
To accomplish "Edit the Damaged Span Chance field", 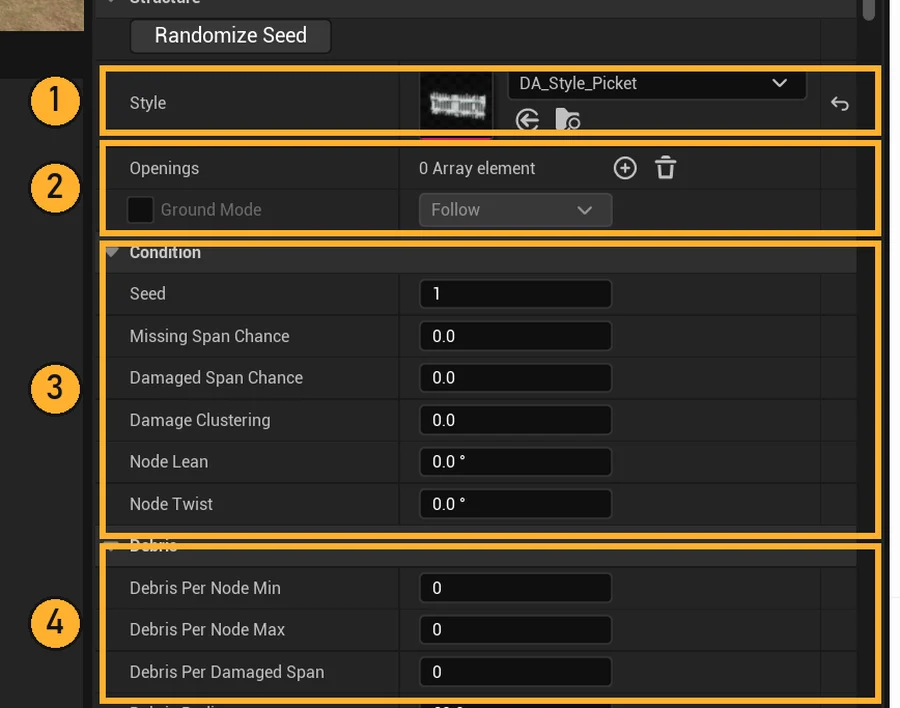I will tap(515, 378).
